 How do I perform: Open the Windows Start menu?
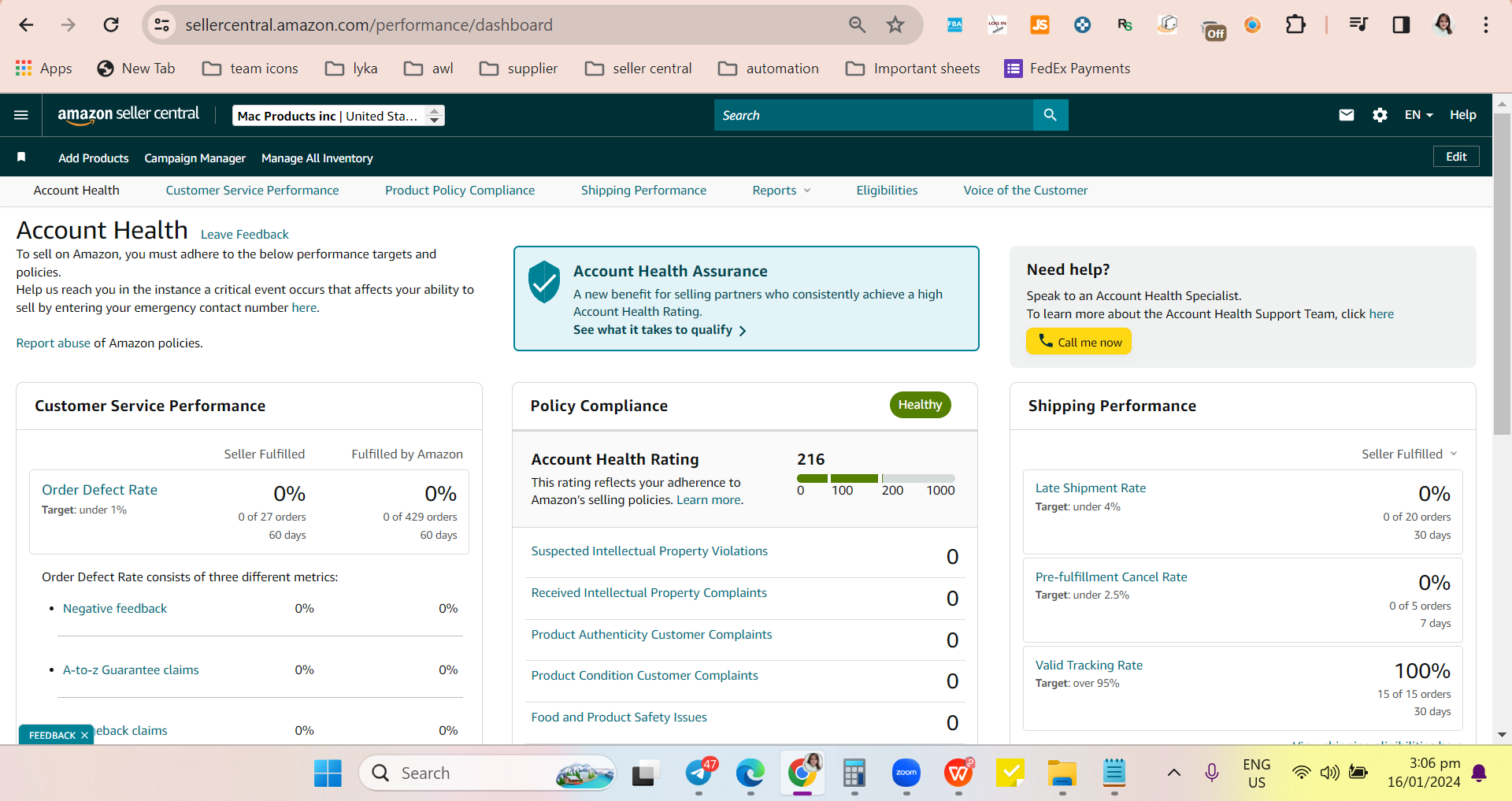click(x=328, y=773)
